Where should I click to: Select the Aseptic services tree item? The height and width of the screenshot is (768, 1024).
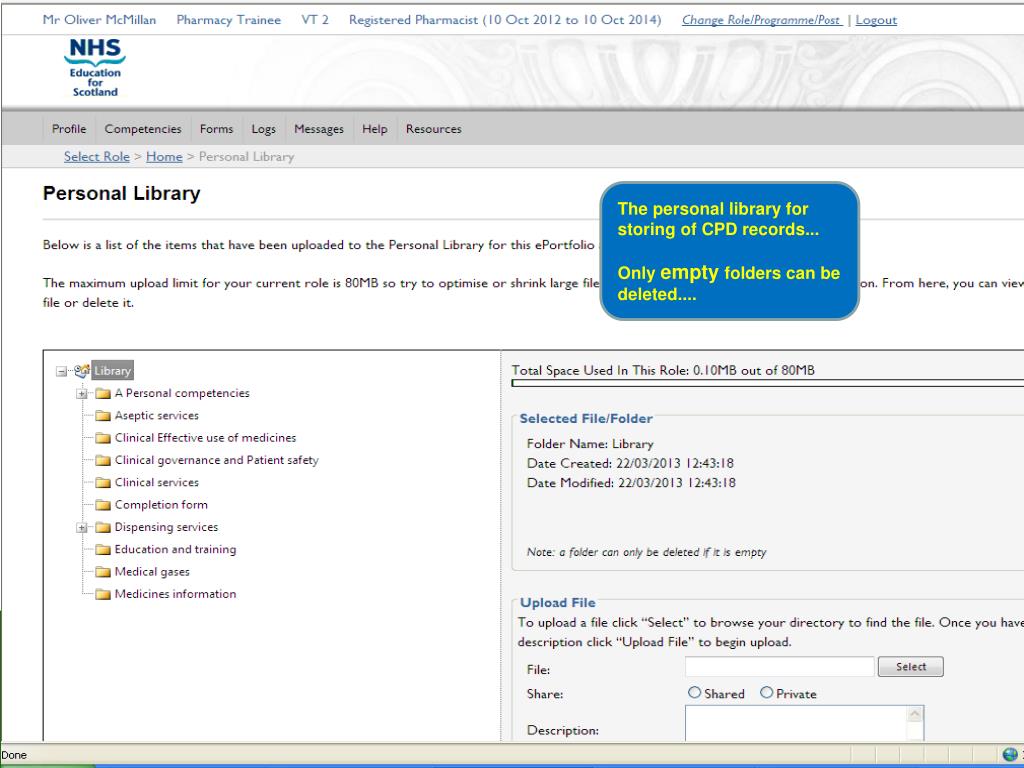coord(157,415)
